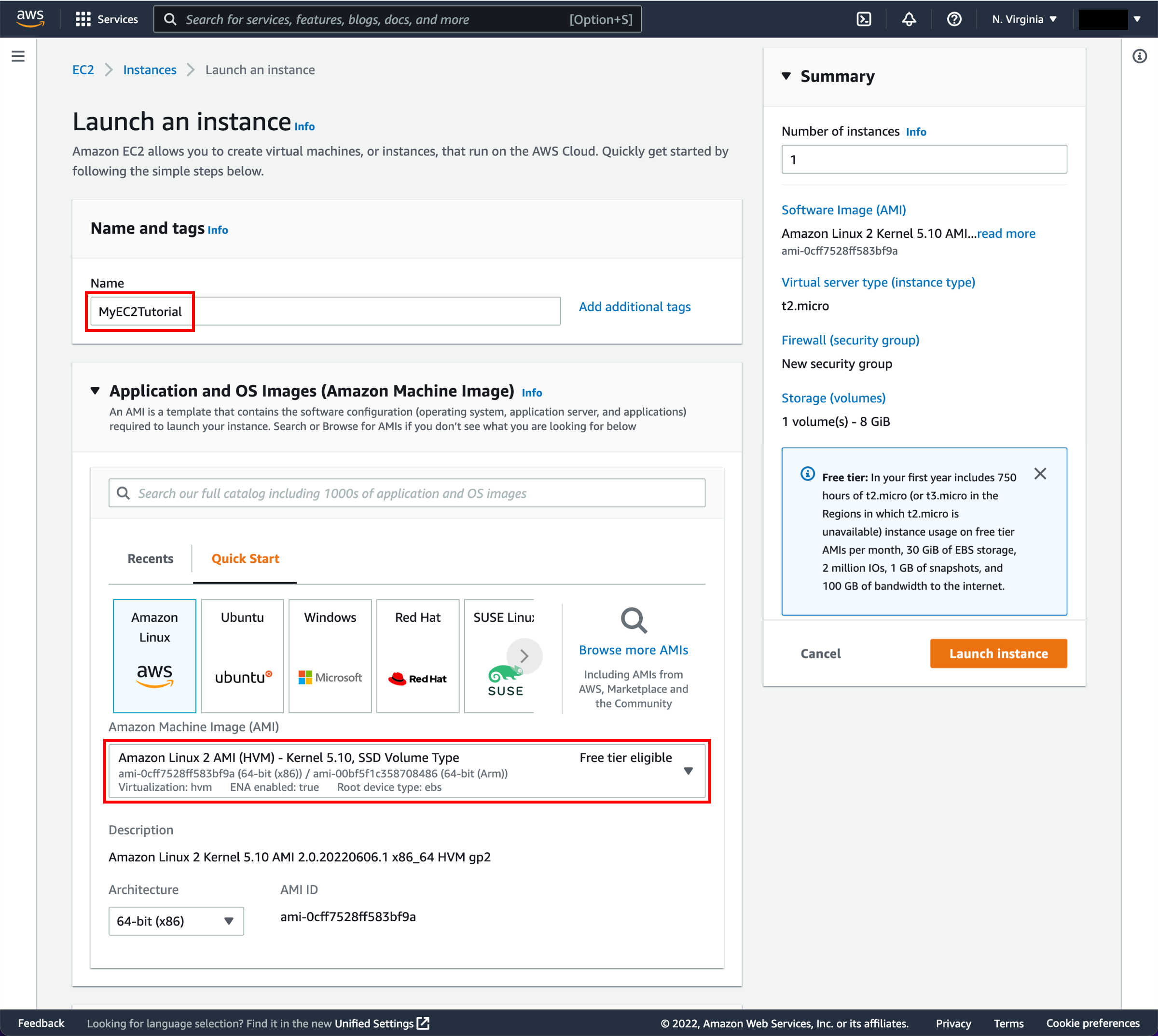Click the help question mark icon

tap(954, 19)
